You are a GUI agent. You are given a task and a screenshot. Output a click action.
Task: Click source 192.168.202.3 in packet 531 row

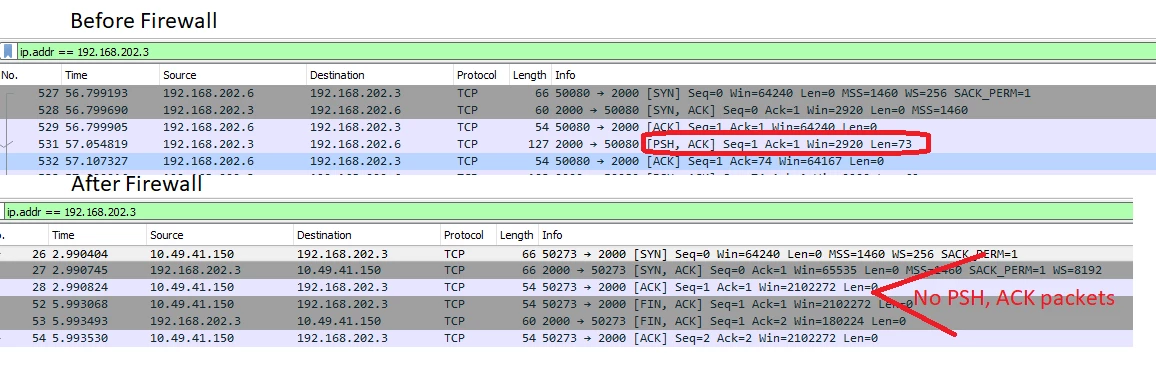209,144
